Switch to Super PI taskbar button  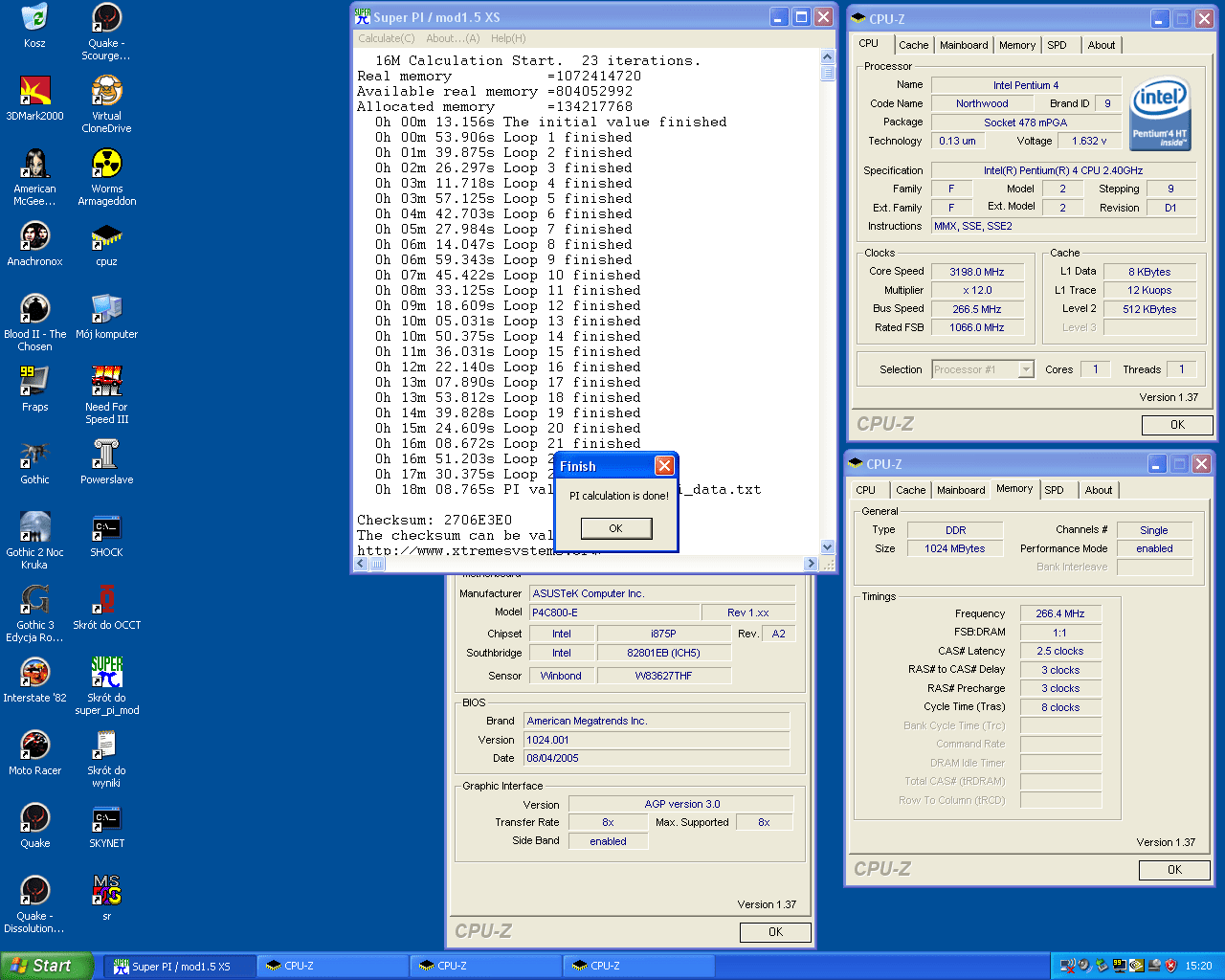click(180, 966)
